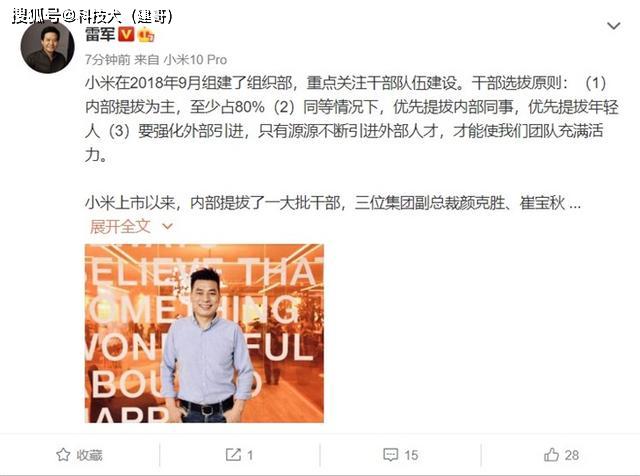Click the 7分钟前 timestamp
Image resolution: width=640 pixels, height=476 pixels.
107,60
